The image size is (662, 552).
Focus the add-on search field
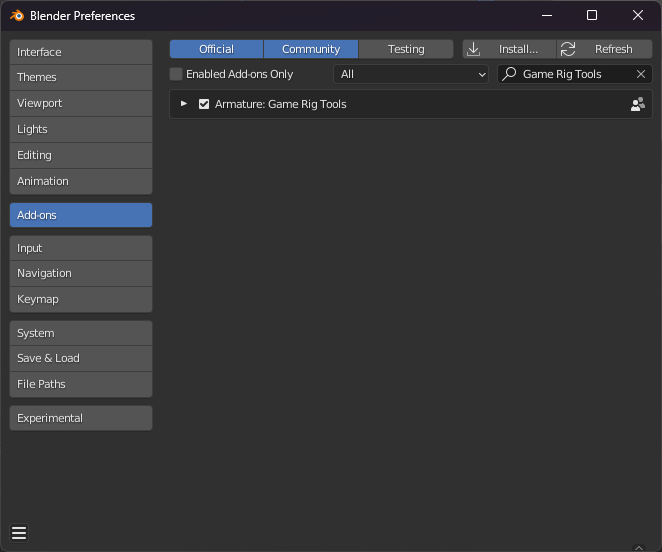[x=575, y=74]
